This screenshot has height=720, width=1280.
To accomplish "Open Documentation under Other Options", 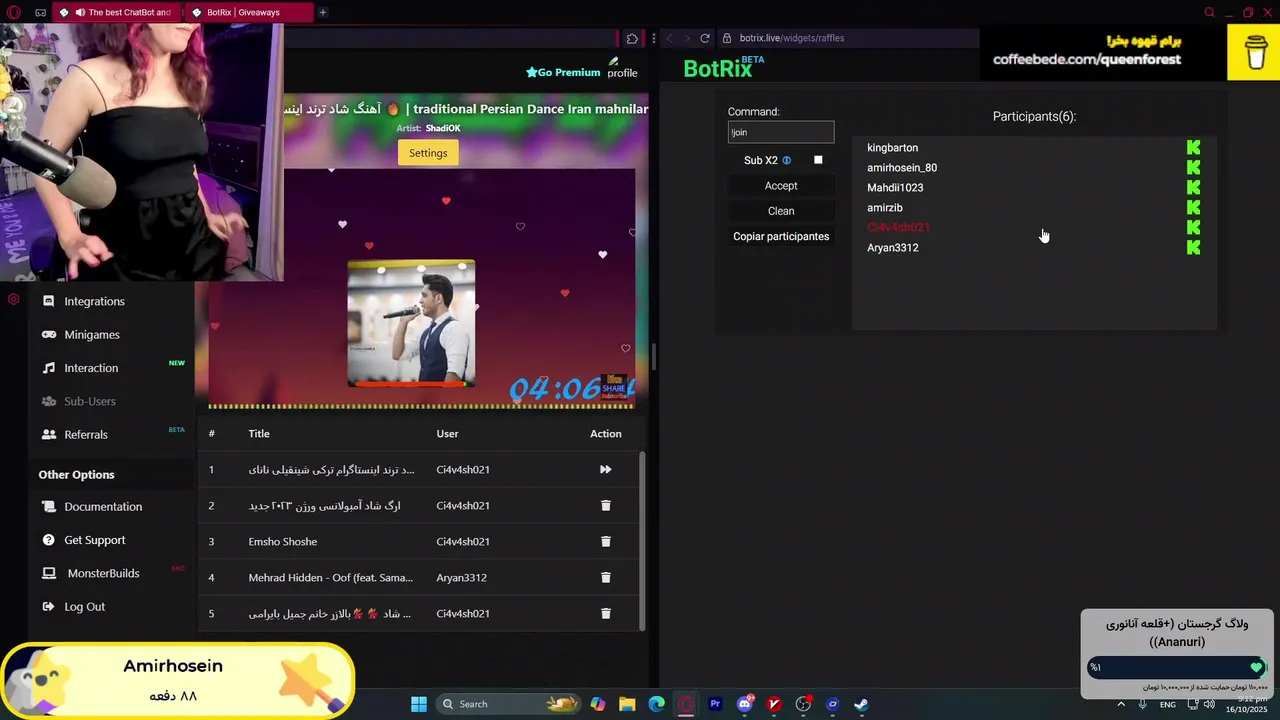I will tap(102, 506).
